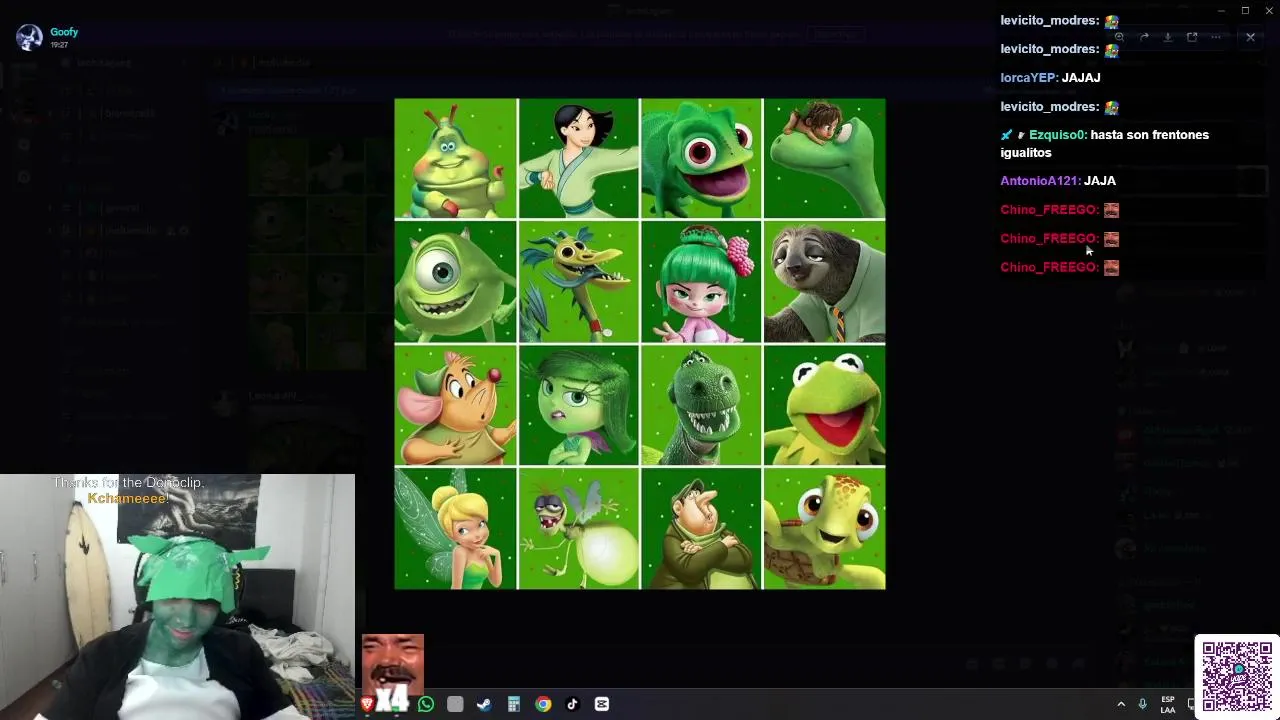Download the image with the download icon
The height and width of the screenshot is (720, 1280).
point(1168,37)
